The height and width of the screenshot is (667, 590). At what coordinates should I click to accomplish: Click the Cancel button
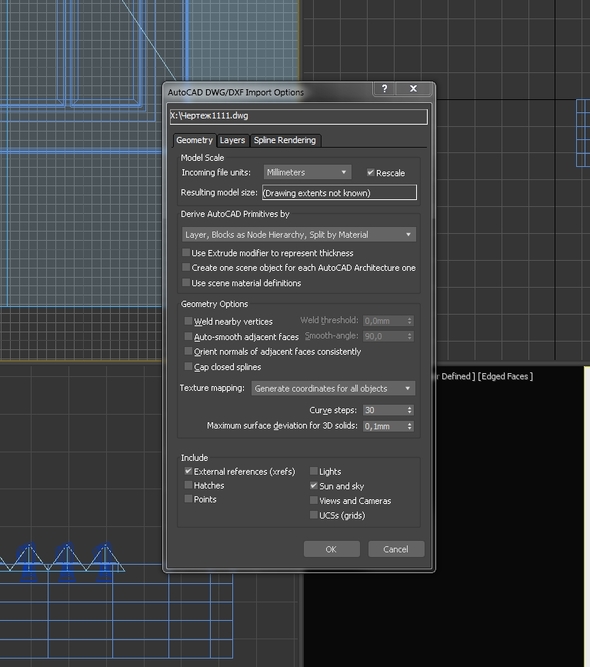coord(396,549)
